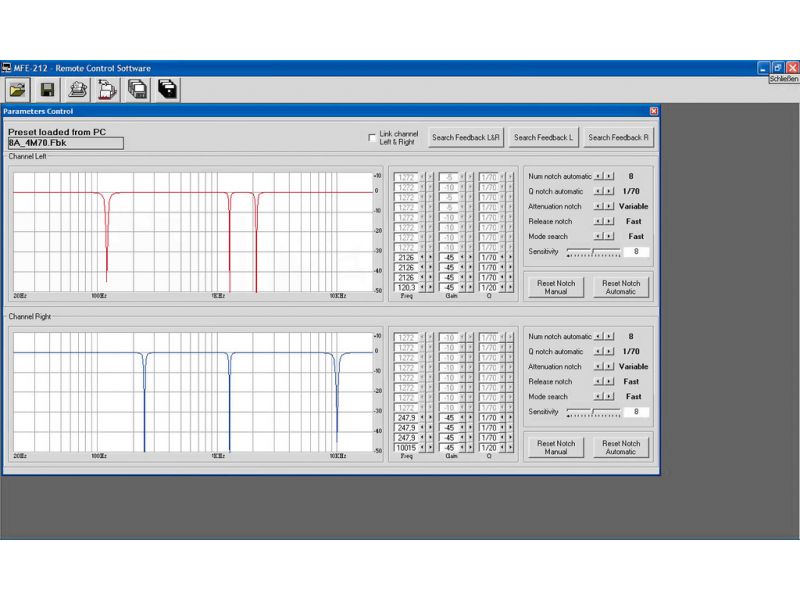
Task: Click the fourth toolbar icon with red underline
Action: click(108, 89)
